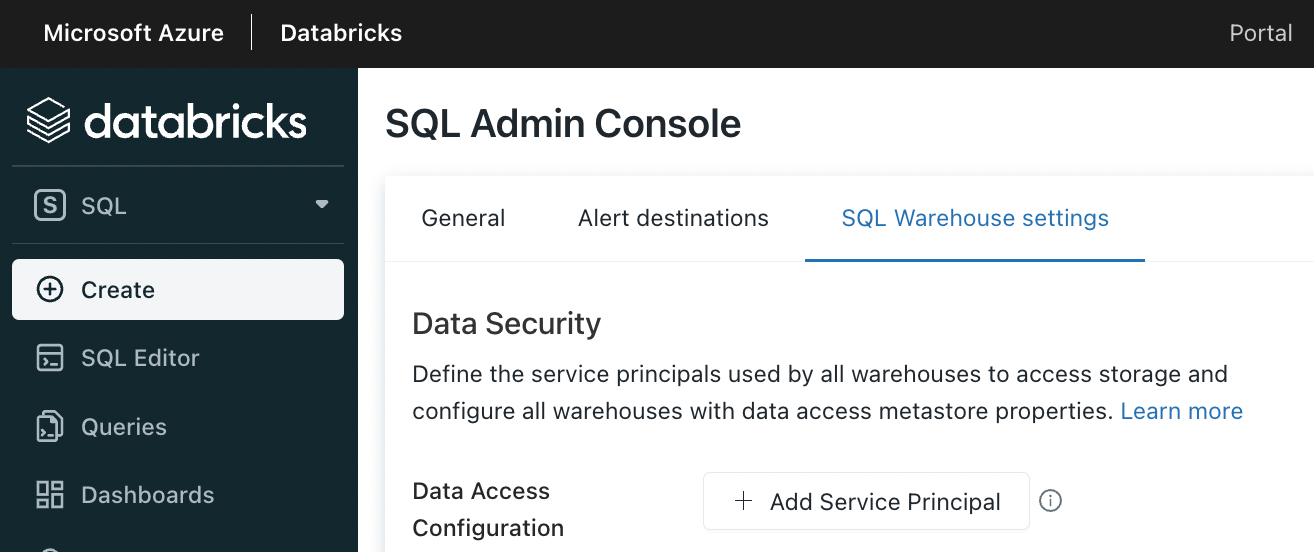Image resolution: width=1314 pixels, height=552 pixels.
Task: Open SQL Editor from the sidebar
Action: 178,358
